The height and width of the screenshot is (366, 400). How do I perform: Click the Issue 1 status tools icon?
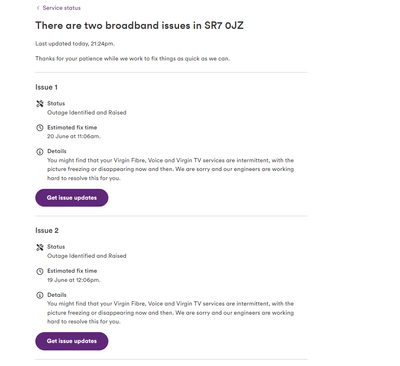click(40, 104)
